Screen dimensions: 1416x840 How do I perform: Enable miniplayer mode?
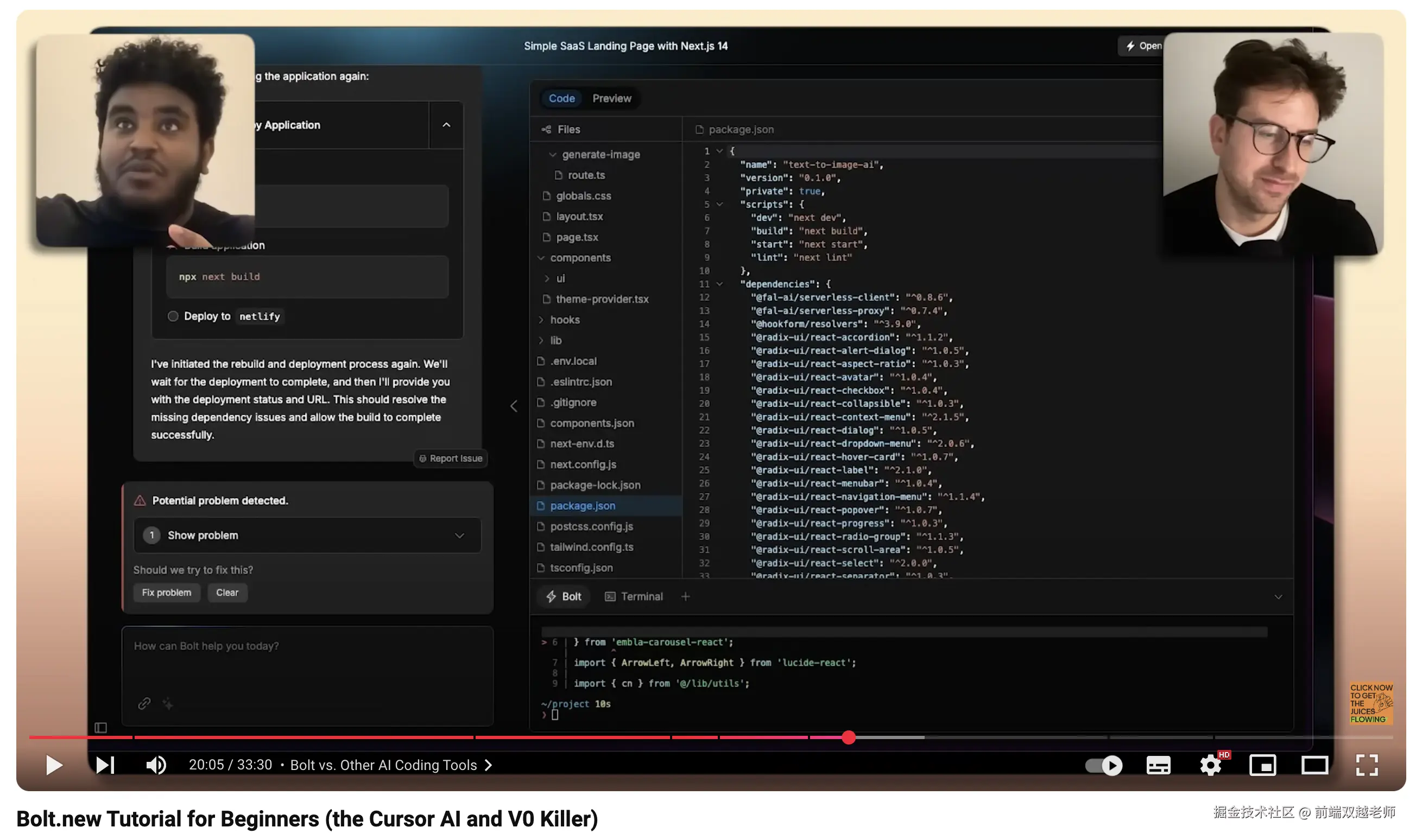[x=1262, y=765]
